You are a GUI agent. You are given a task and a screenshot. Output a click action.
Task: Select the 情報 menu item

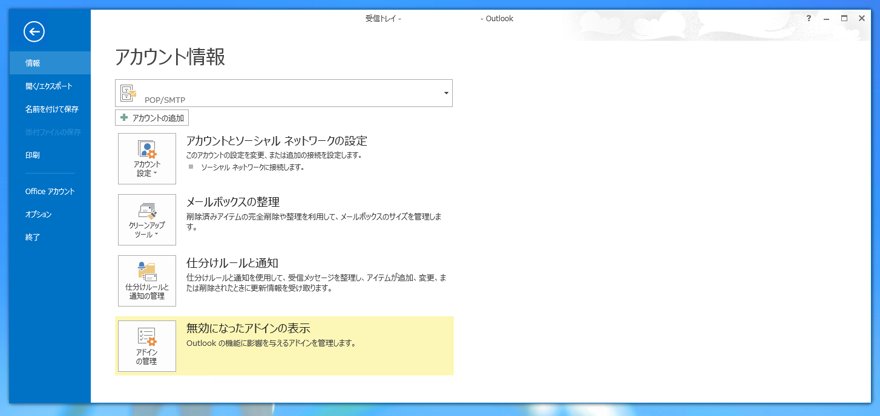click(50, 63)
